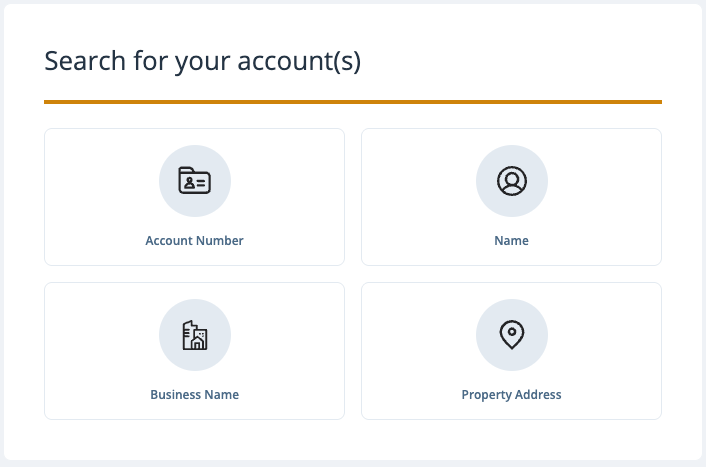This screenshot has width=706, height=467.
Task: Select the Account Number search card
Action: point(195,197)
